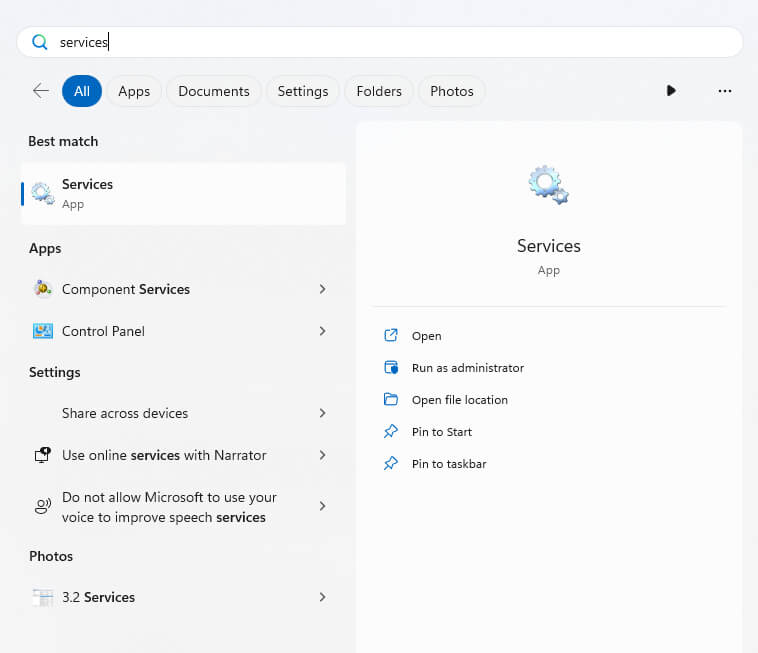This screenshot has height=653, width=758.
Task: Expand the 3.2 Services photo chevron
Action: 322,597
